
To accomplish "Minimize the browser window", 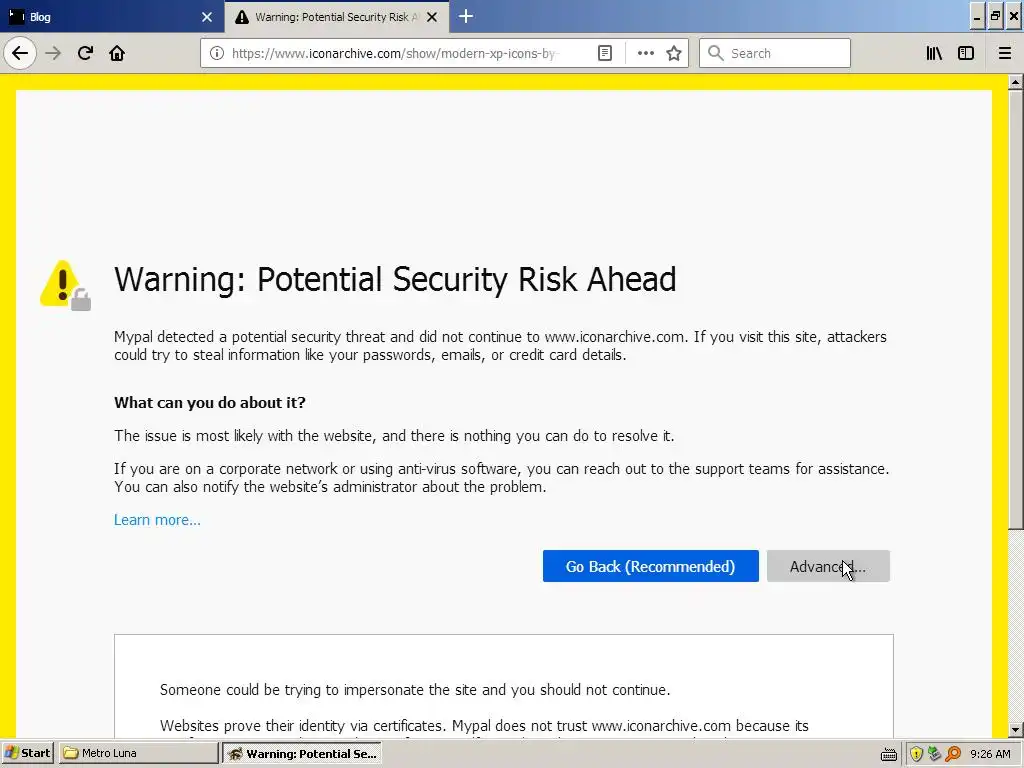I will coord(977,17).
